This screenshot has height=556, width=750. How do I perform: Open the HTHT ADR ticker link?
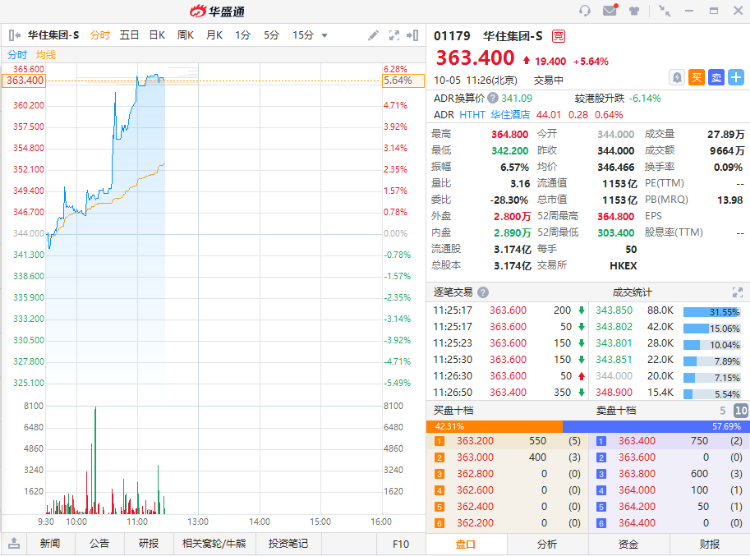click(472, 115)
